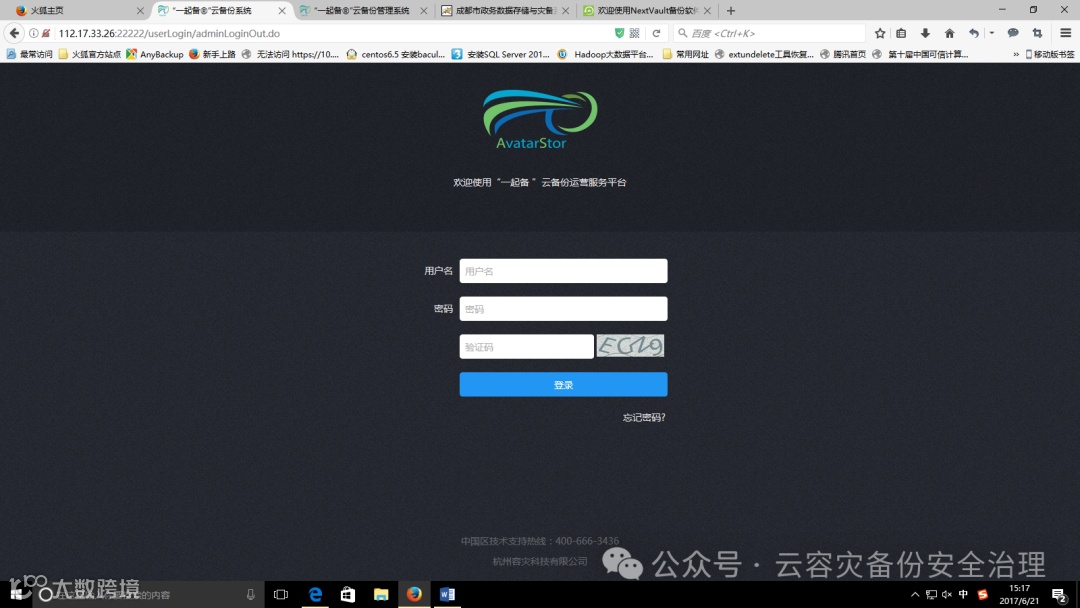The image size is (1080, 608).
Task: Click the Sogou input method tray icon
Action: 983,594
